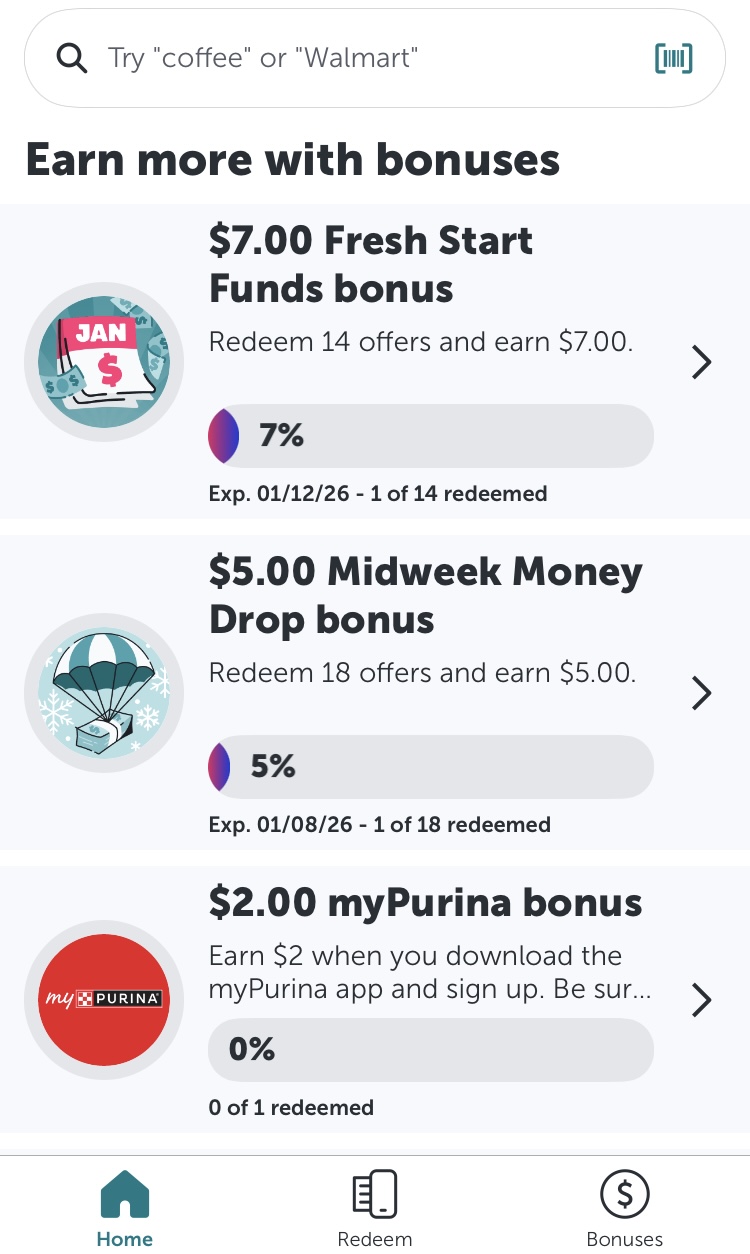Switch to the Redeem tab label
Viewport: 750px width, 1254px height.
point(375,1239)
